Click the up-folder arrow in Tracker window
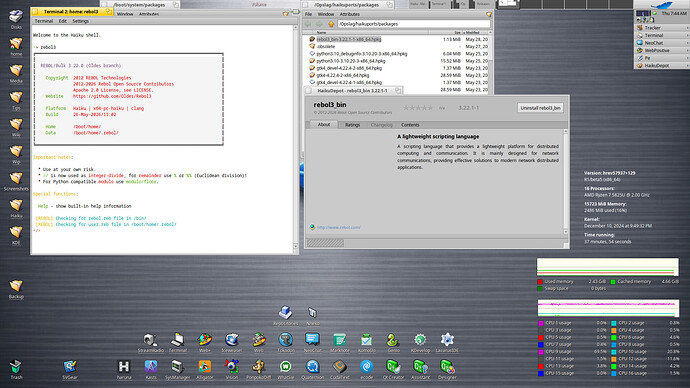The width and height of the screenshot is (690, 388). coord(331,24)
